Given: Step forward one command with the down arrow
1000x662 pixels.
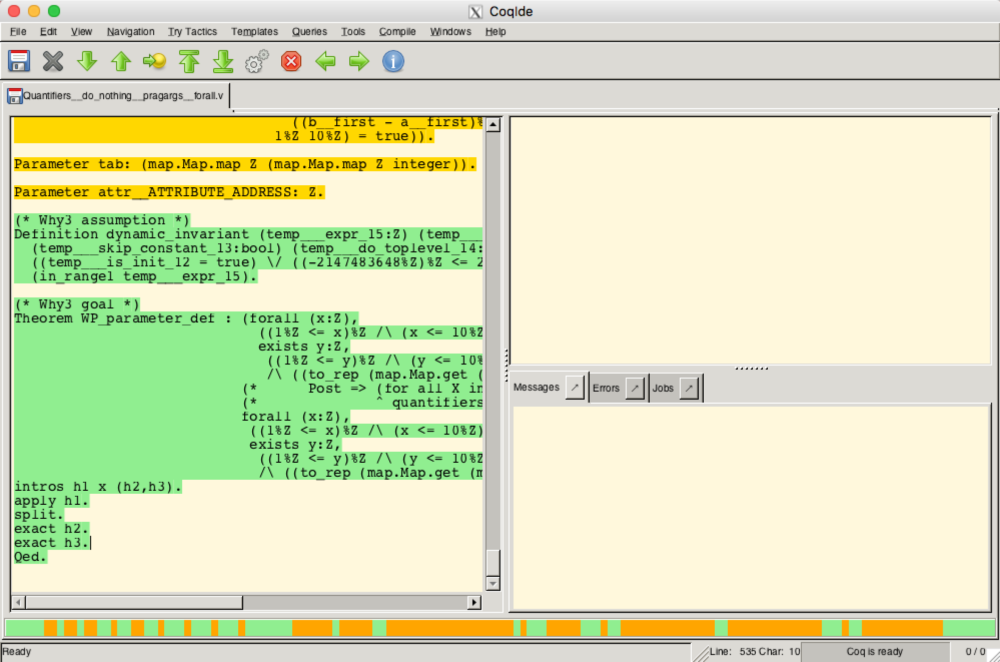Looking at the screenshot, I should (x=87, y=62).
